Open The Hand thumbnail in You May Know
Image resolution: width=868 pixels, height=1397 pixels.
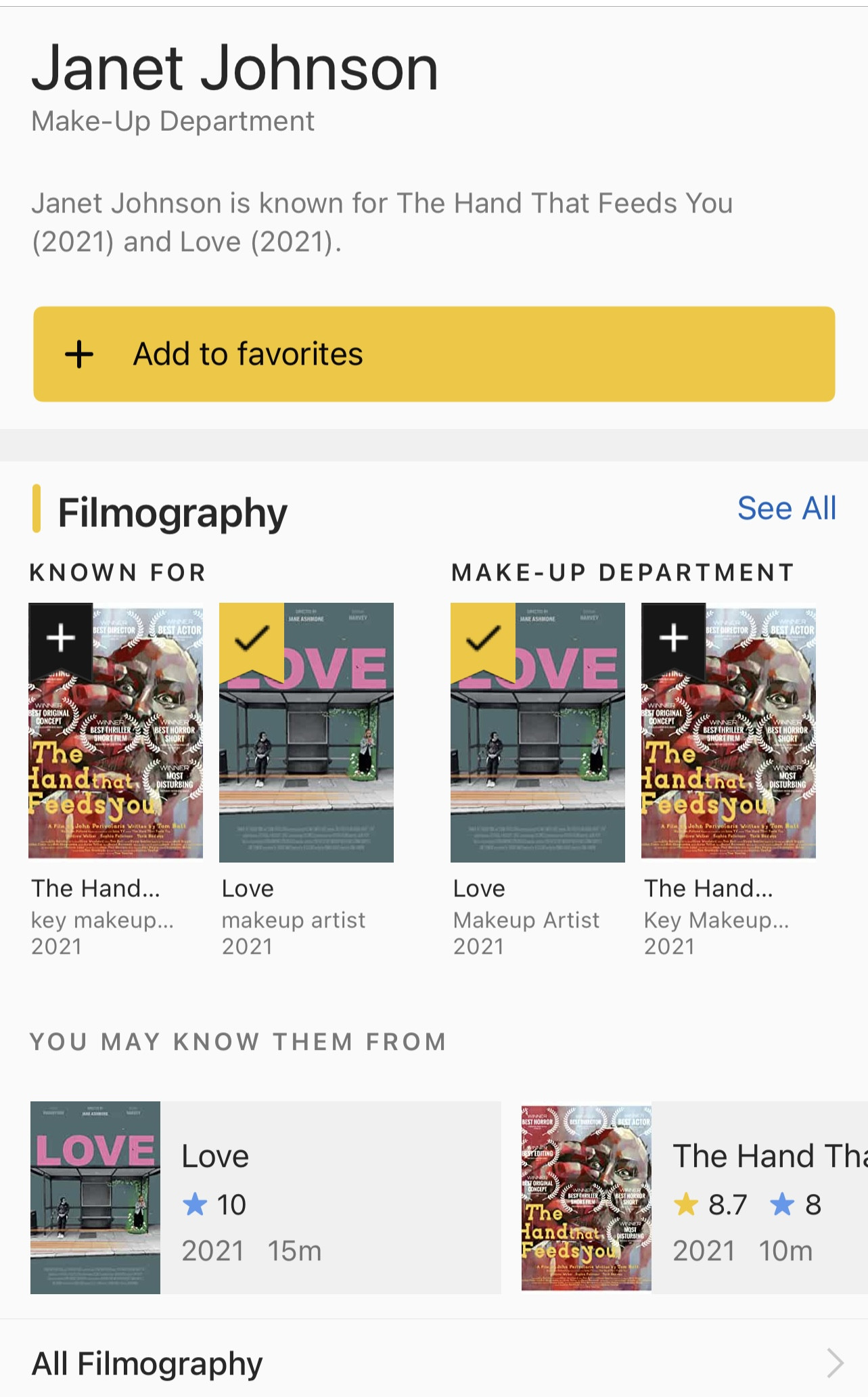click(586, 1197)
